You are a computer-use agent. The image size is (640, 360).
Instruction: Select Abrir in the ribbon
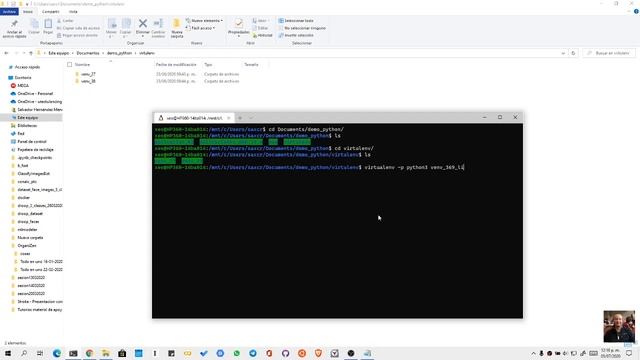point(260,21)
